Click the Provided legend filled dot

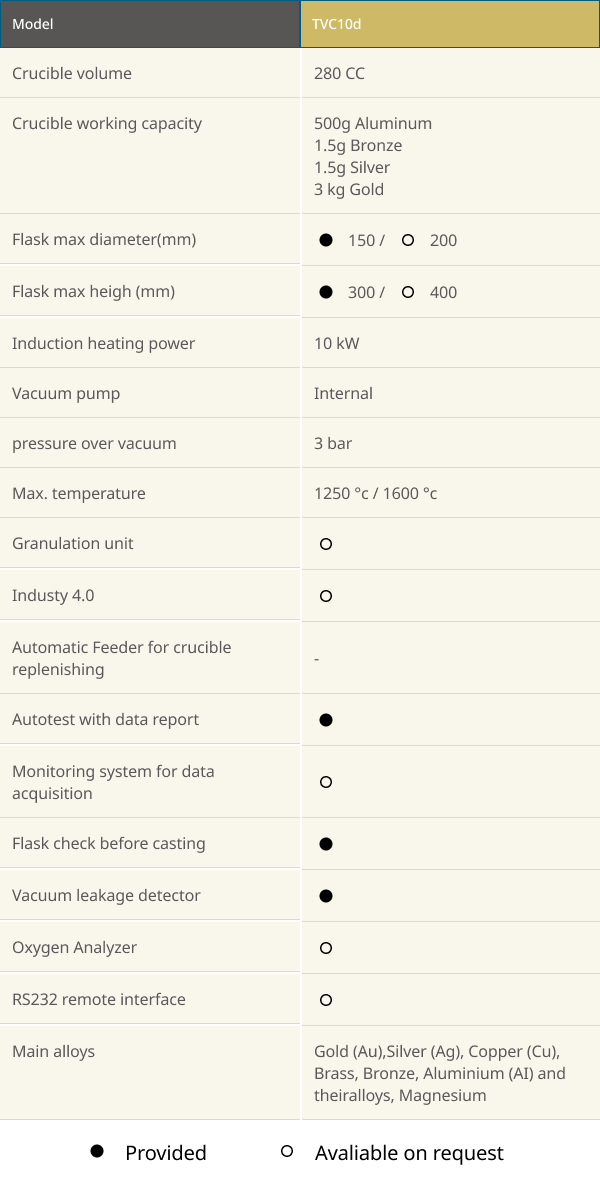click(97, 1152)
